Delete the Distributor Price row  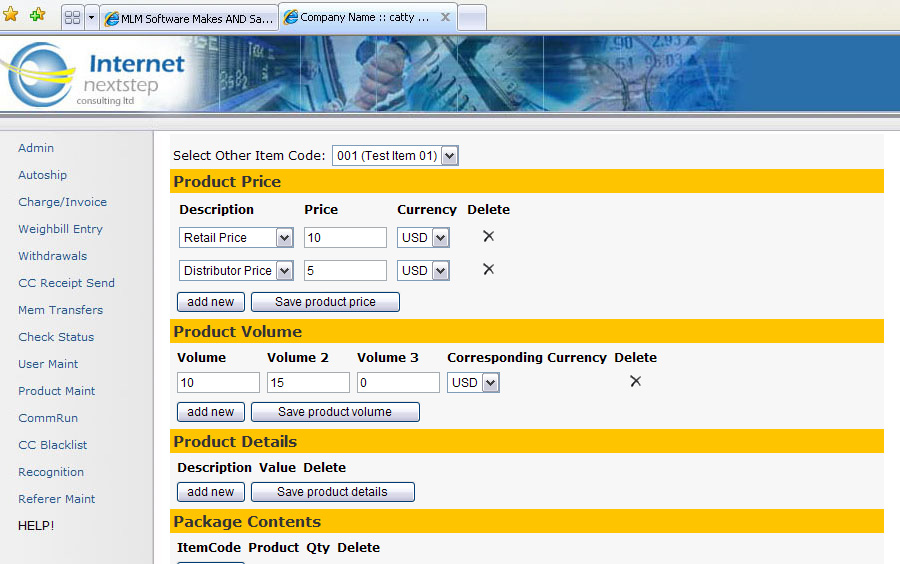tap(488, 269)
